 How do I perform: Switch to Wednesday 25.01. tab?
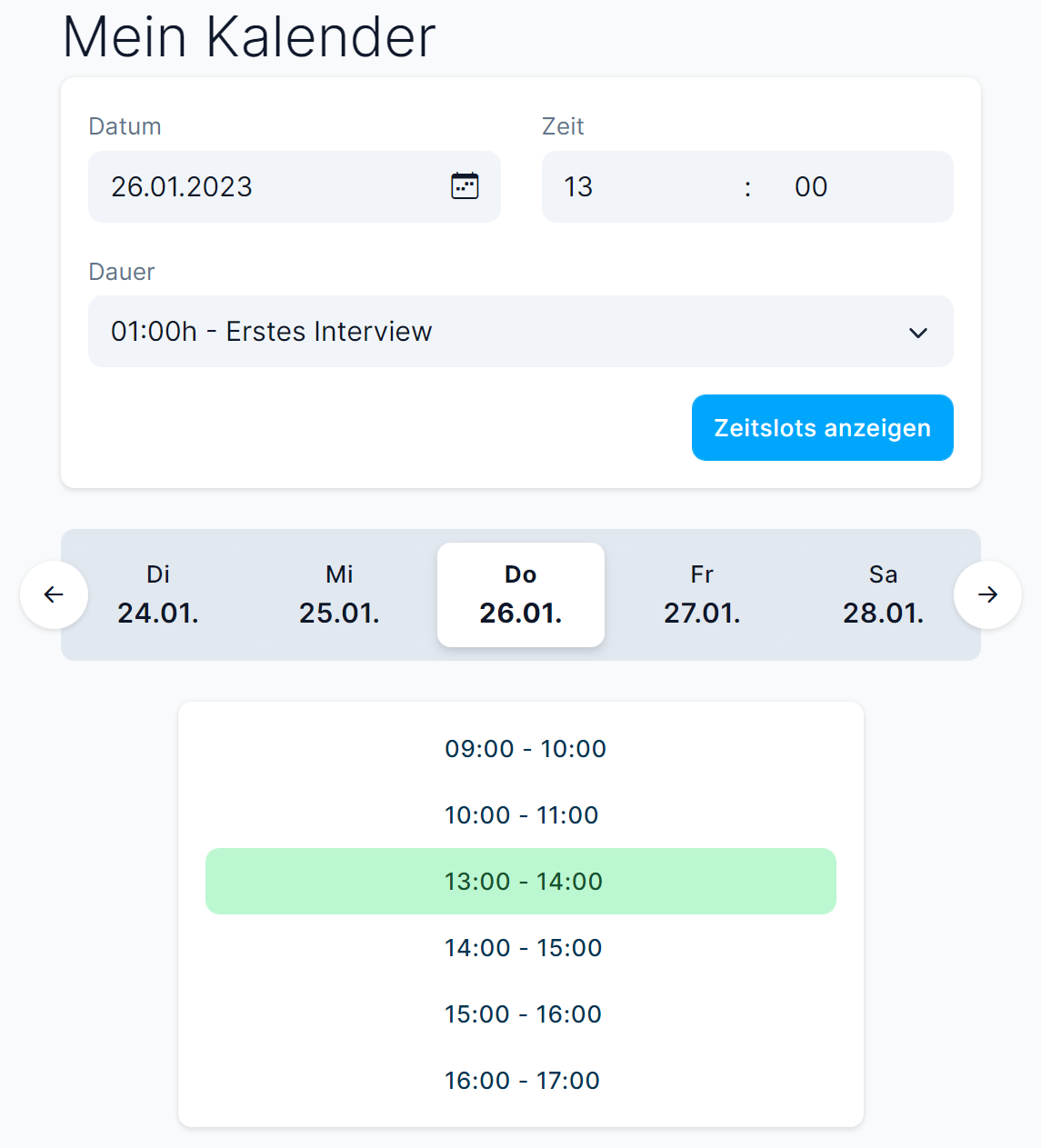click(x=339, y=595)
